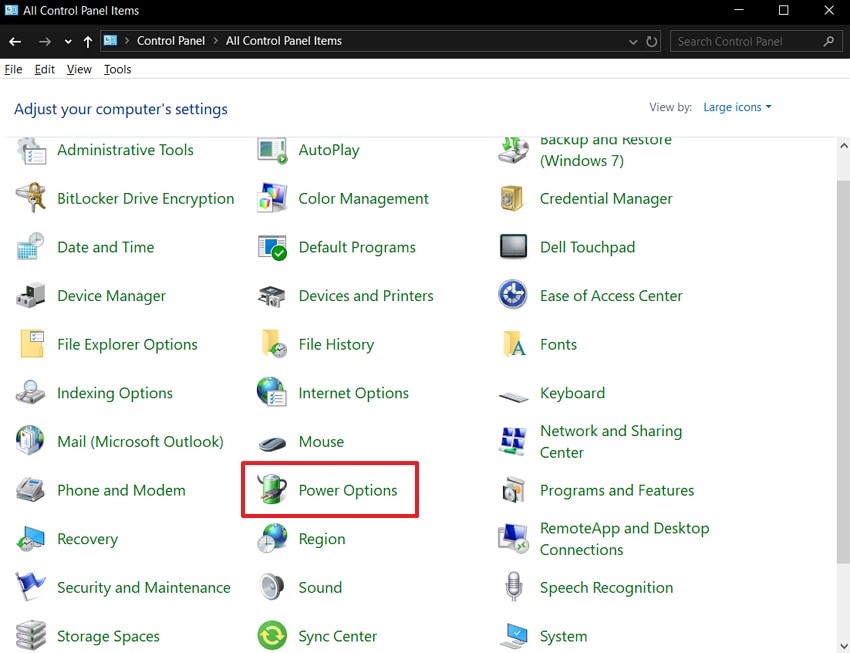Open the Device Manager icon
The image size is (850, 653).
click(x=31, y=295)
